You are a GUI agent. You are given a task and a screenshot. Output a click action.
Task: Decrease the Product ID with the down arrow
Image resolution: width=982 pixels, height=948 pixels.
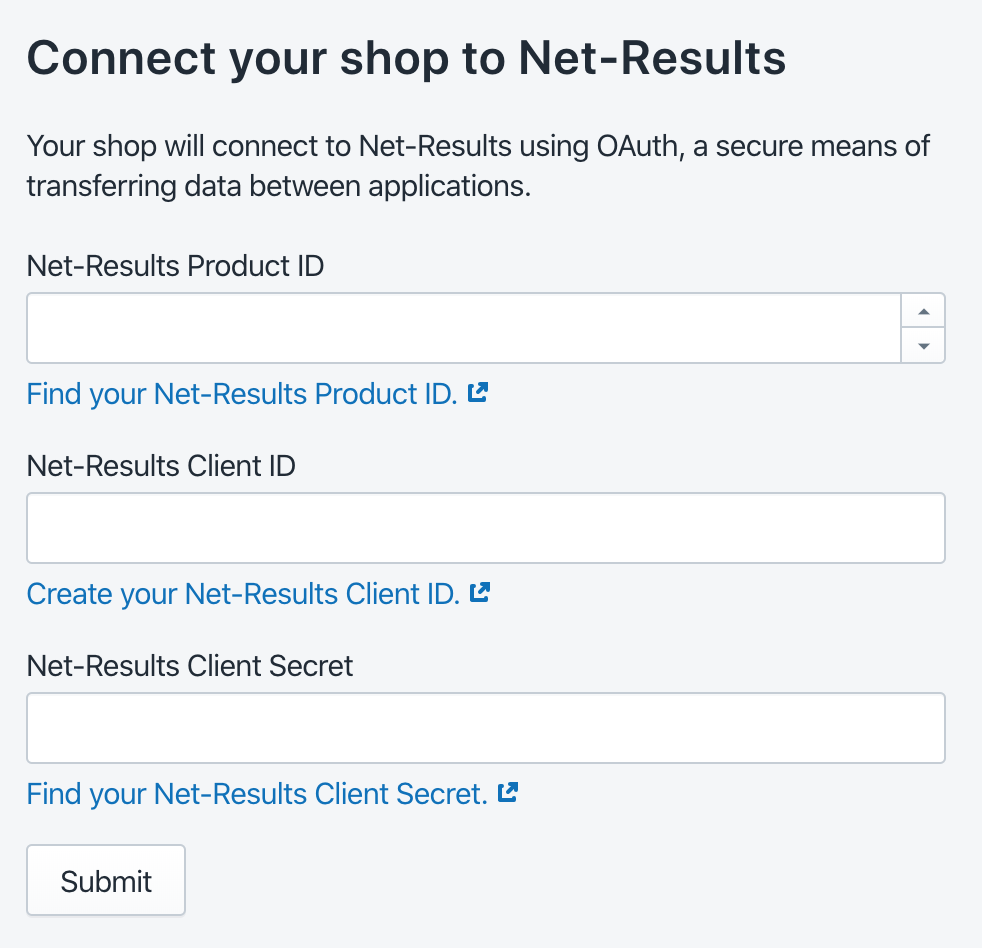coord(923,346)
